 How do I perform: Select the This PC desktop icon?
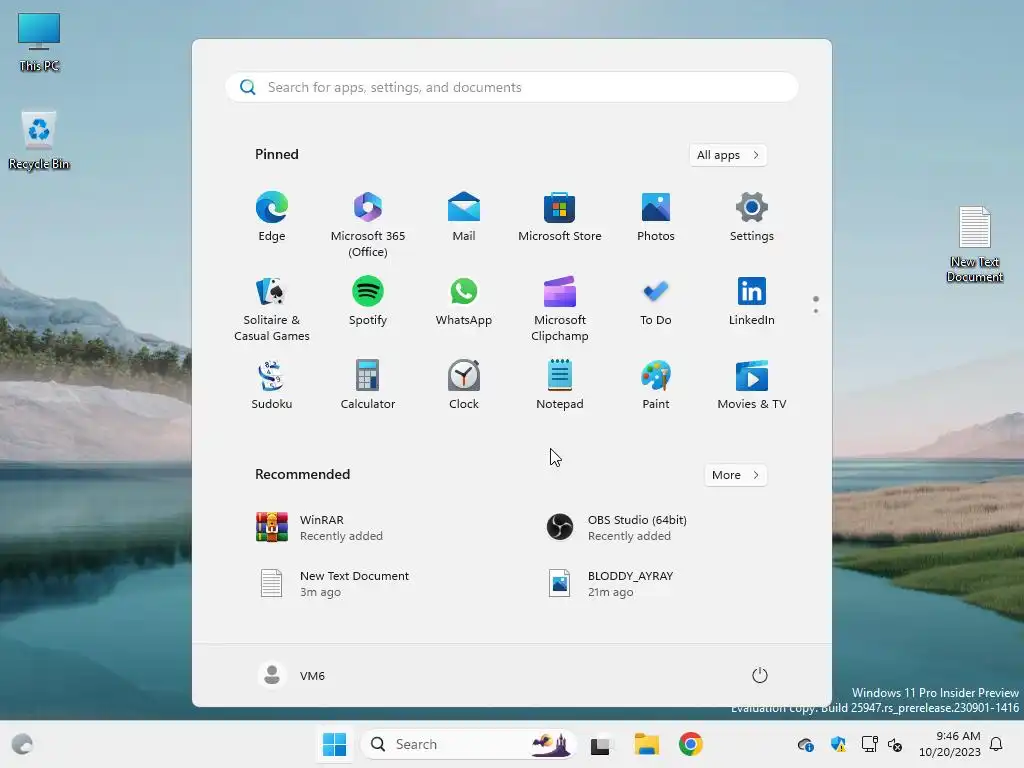pyautogui.click(x=39, y=42)
